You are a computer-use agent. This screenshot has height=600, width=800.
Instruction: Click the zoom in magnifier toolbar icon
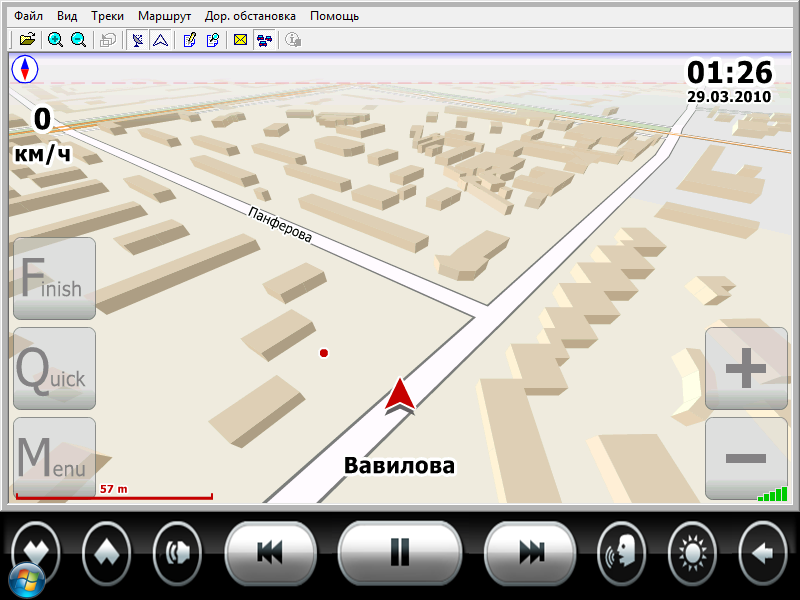point(55,40)
